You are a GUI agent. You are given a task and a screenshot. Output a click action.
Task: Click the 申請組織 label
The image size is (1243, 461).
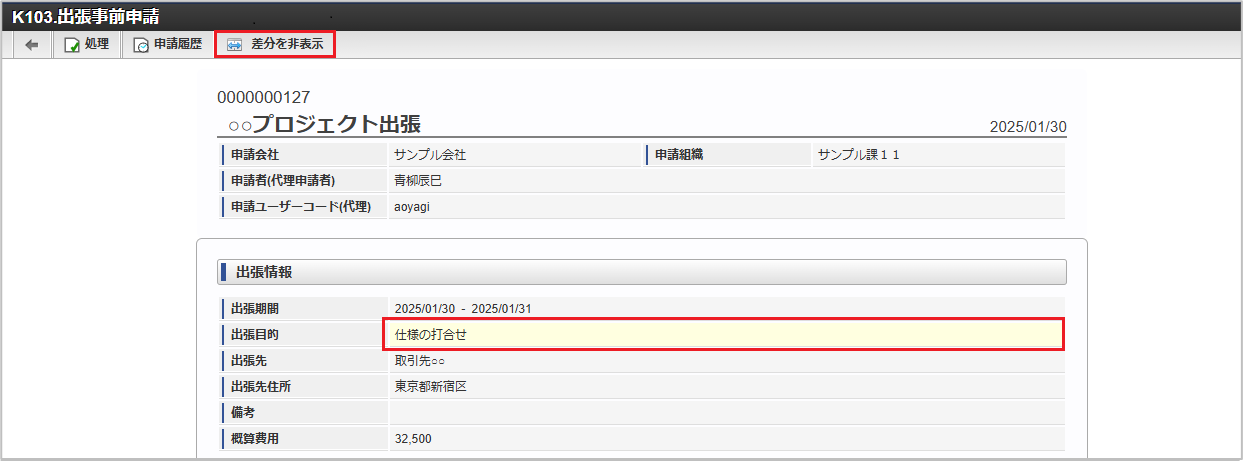(679, 155)
